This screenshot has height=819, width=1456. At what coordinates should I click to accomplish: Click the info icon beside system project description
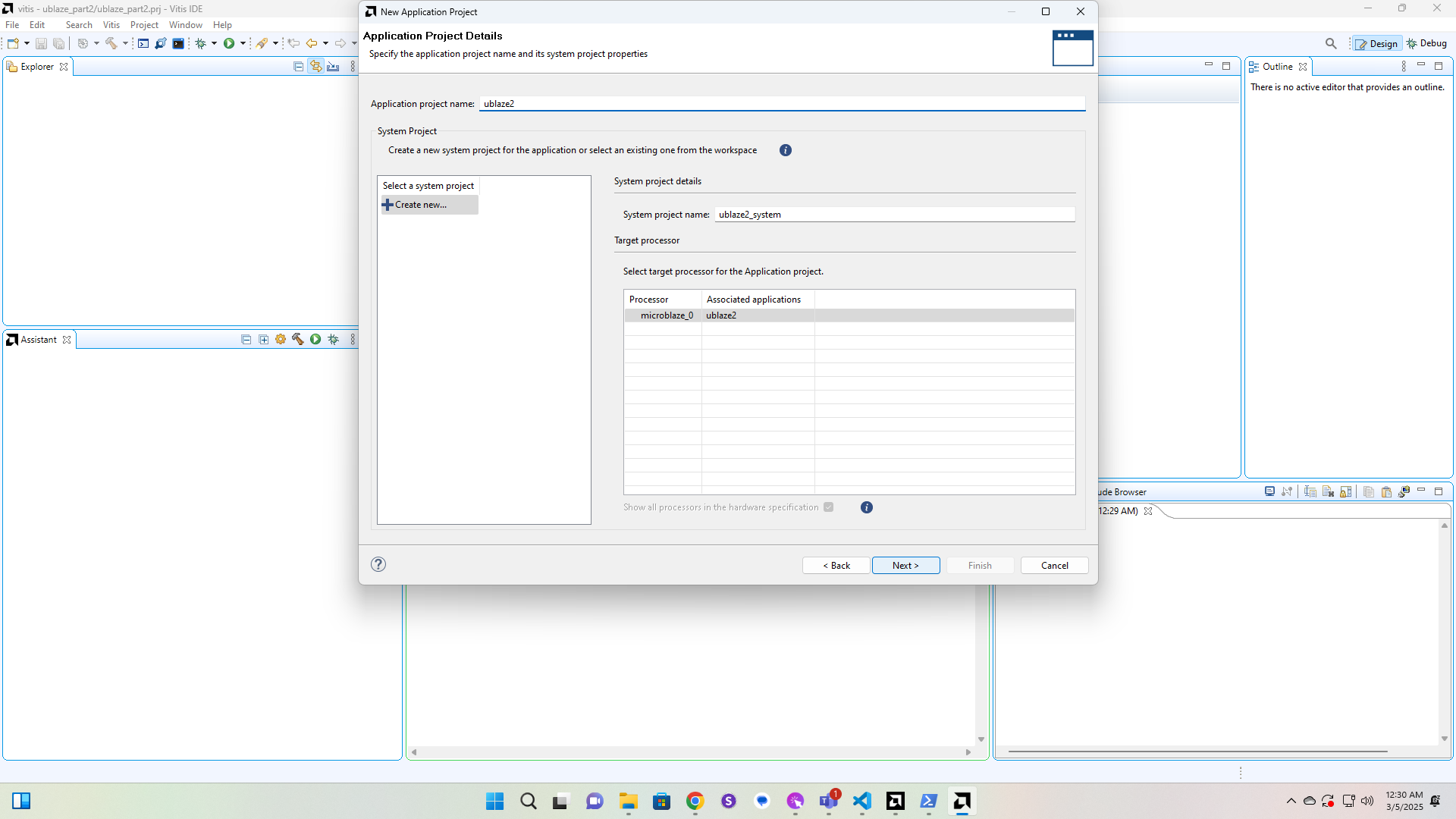[786, 150]
